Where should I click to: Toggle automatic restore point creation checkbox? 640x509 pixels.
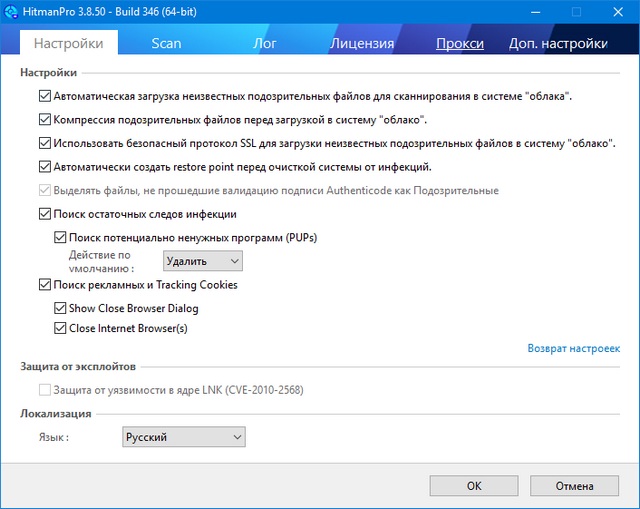[44, 167]
